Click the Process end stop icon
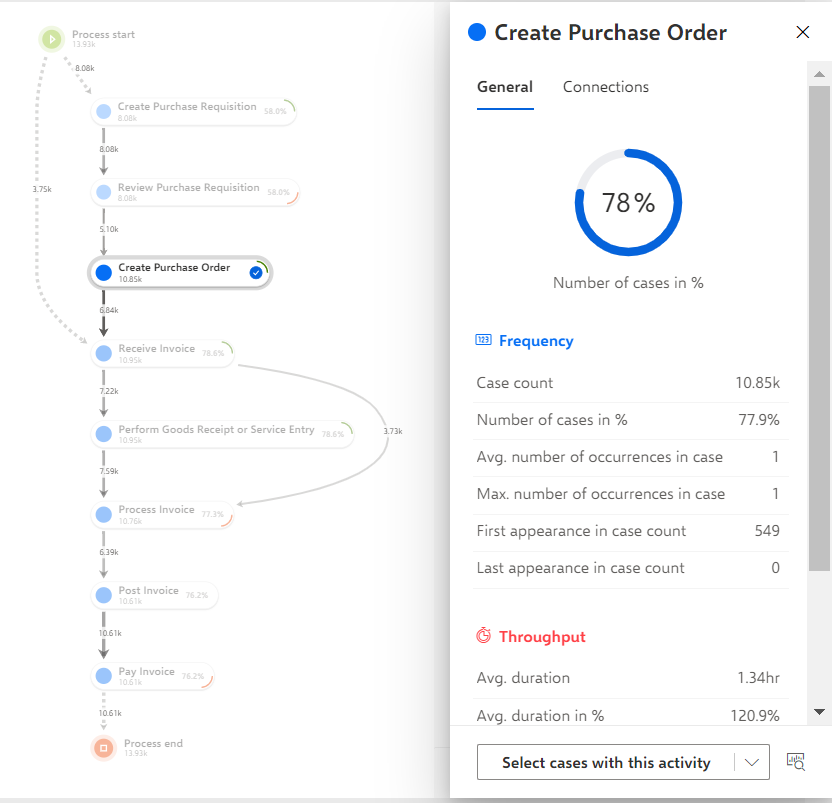This screenshot has height=803, width=832. click(x=103, y=748)
